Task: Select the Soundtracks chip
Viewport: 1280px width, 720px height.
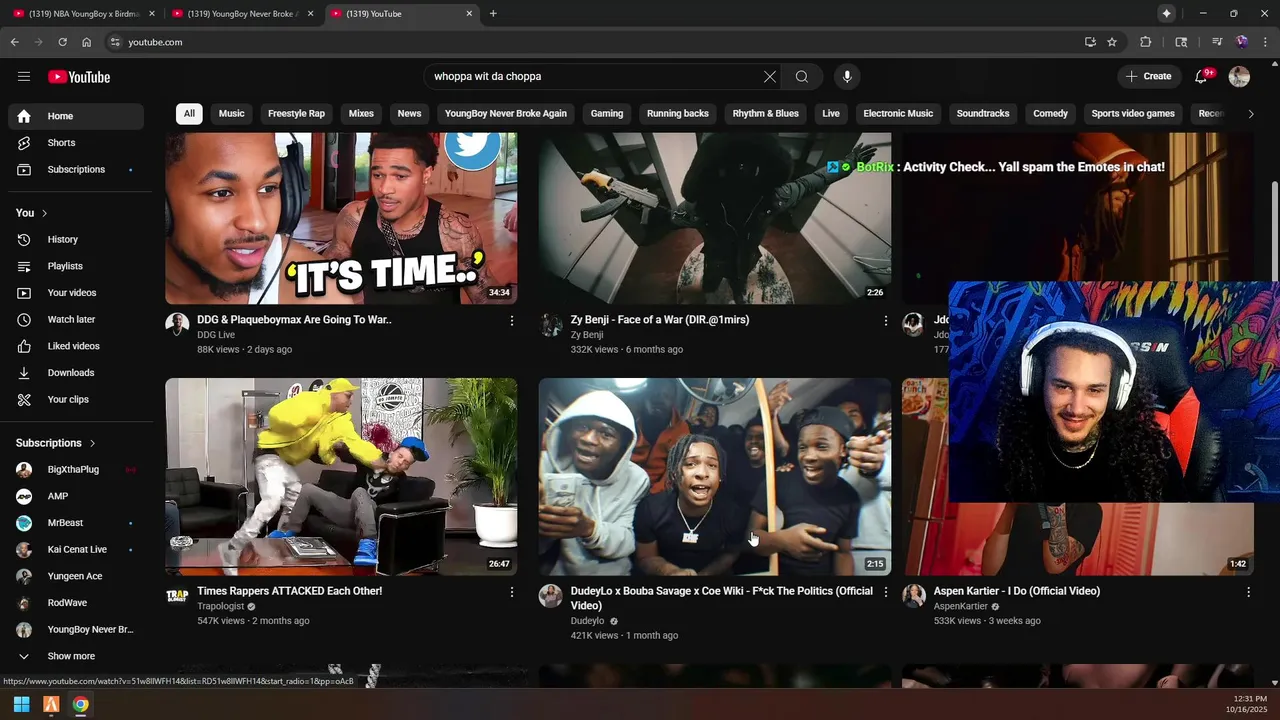Action: (x=983, y=114)
